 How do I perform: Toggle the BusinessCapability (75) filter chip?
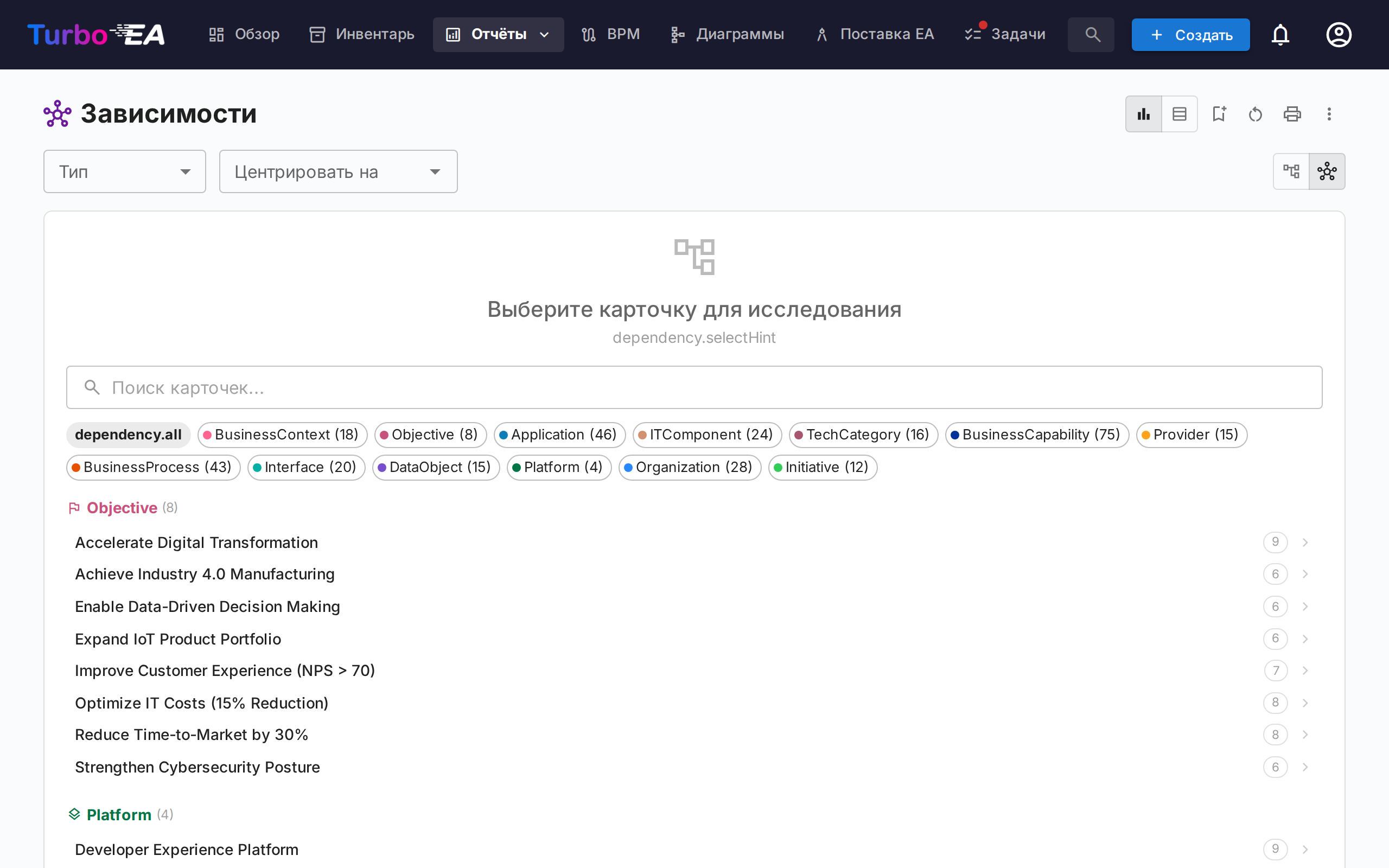(1036, 435)
